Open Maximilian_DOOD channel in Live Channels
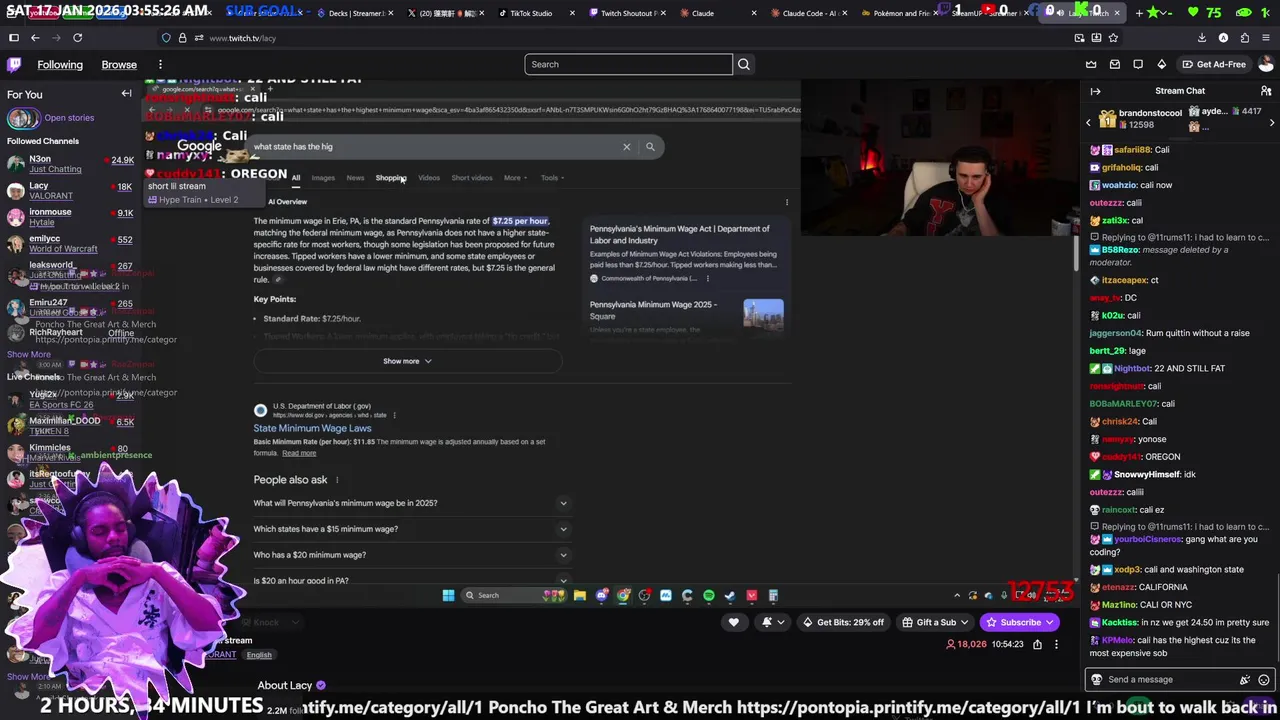 coord(70,425)
